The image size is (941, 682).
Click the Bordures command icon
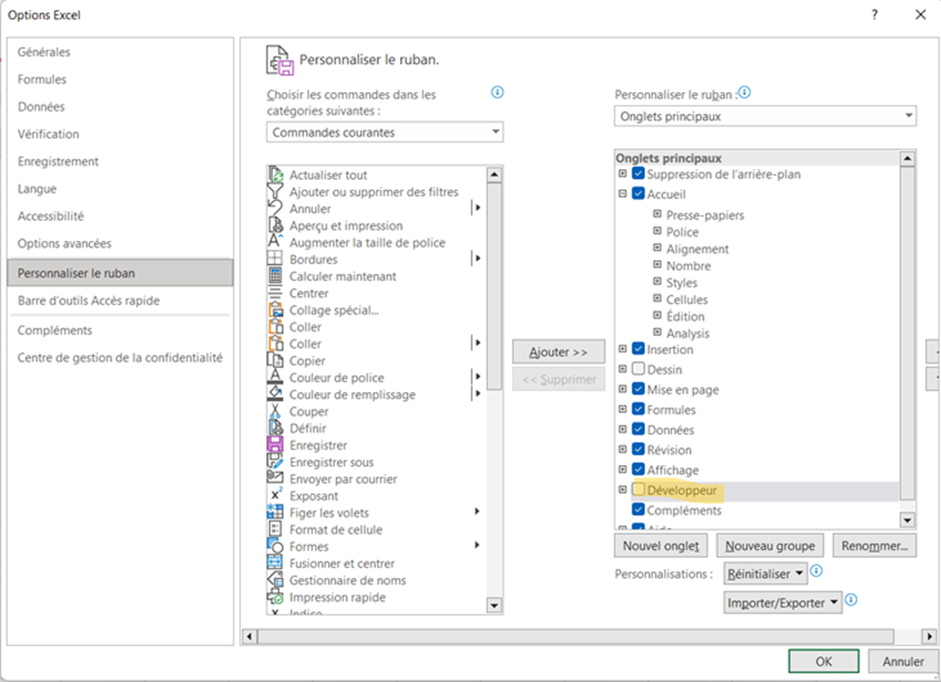point(276,259)
